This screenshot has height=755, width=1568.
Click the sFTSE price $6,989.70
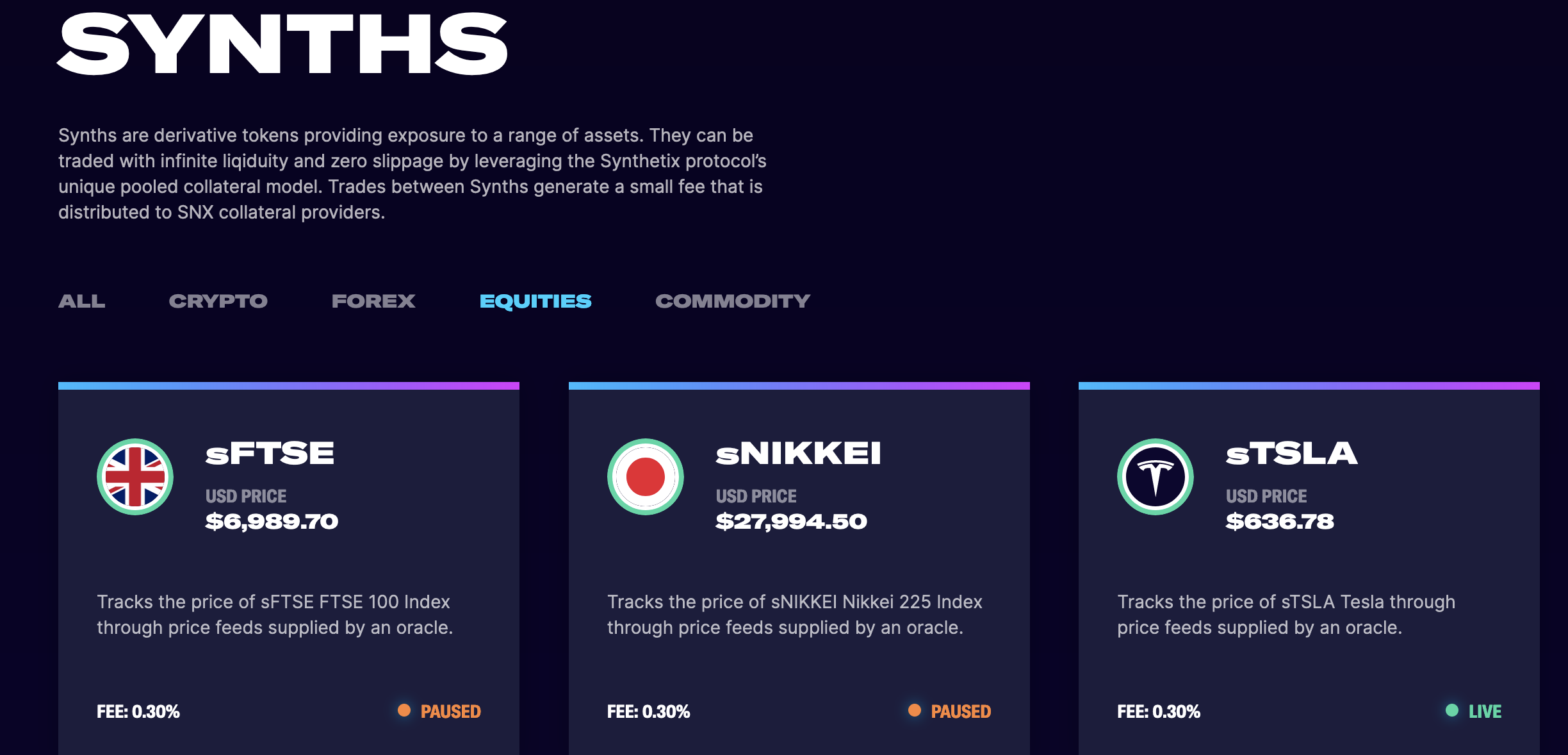(x=272, y=522)
